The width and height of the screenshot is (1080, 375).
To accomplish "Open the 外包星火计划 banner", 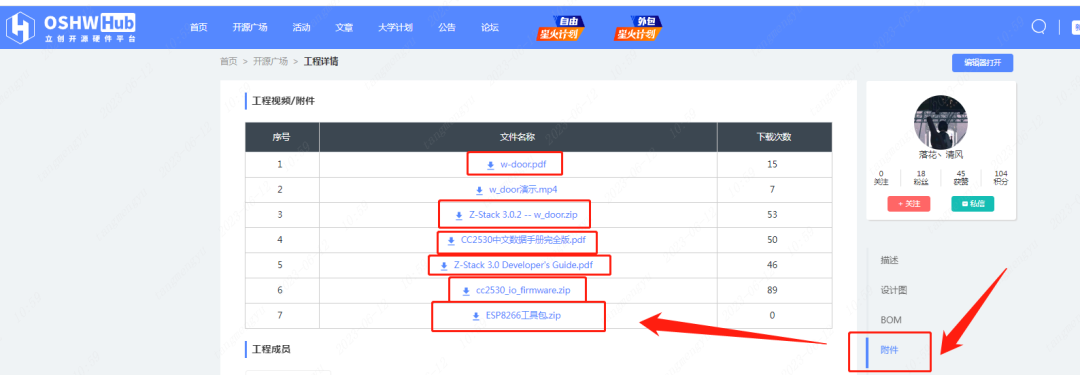I will coord(638,28).
